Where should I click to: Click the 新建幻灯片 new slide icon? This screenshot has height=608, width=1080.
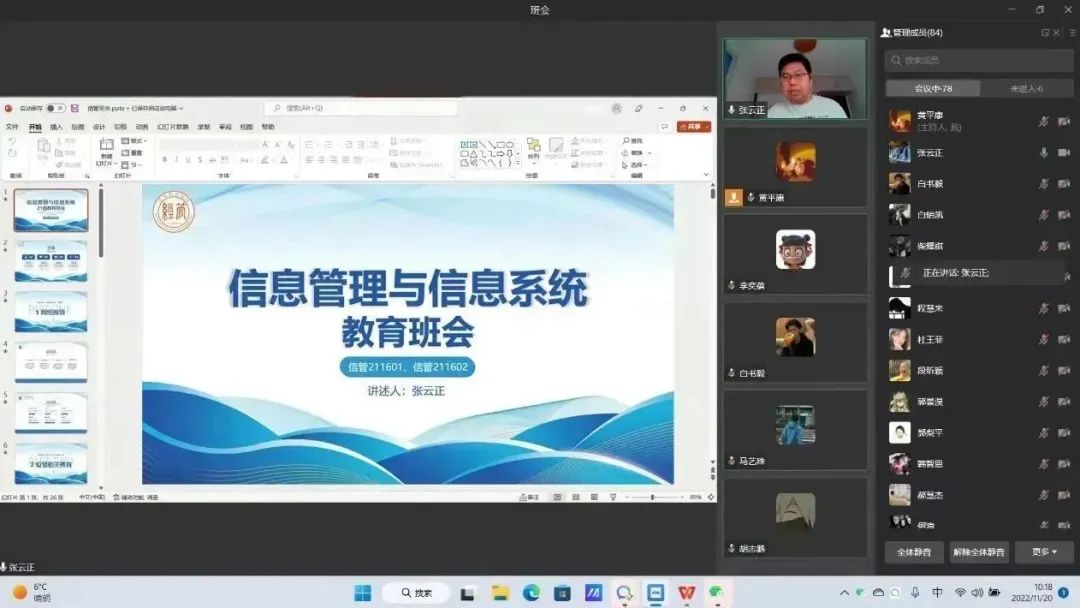[106, 146]
